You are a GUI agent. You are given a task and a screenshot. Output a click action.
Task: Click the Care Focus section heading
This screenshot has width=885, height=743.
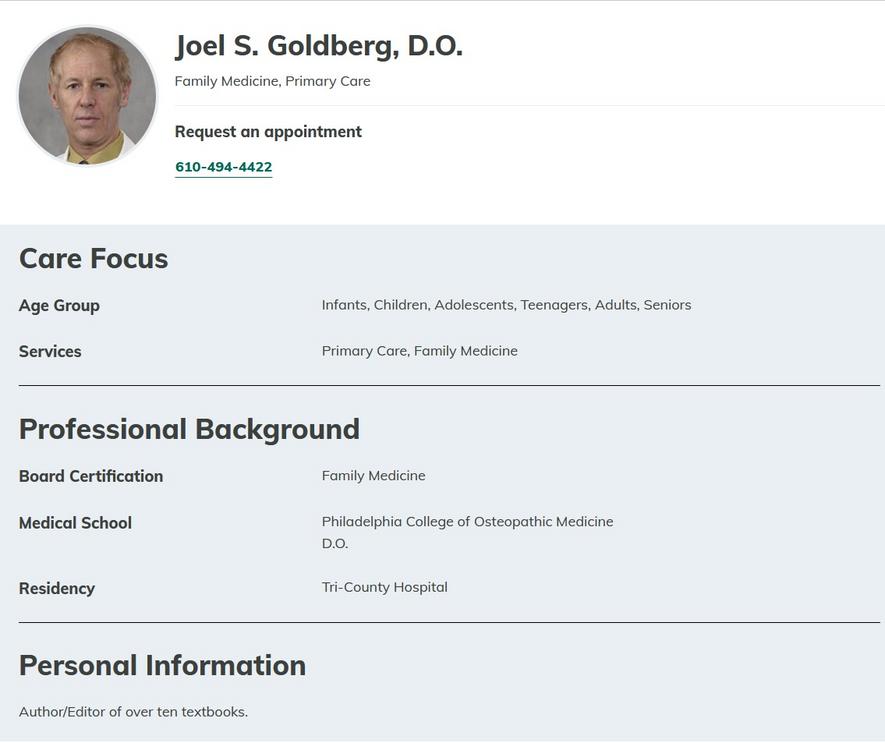click(x=93, y=258)
